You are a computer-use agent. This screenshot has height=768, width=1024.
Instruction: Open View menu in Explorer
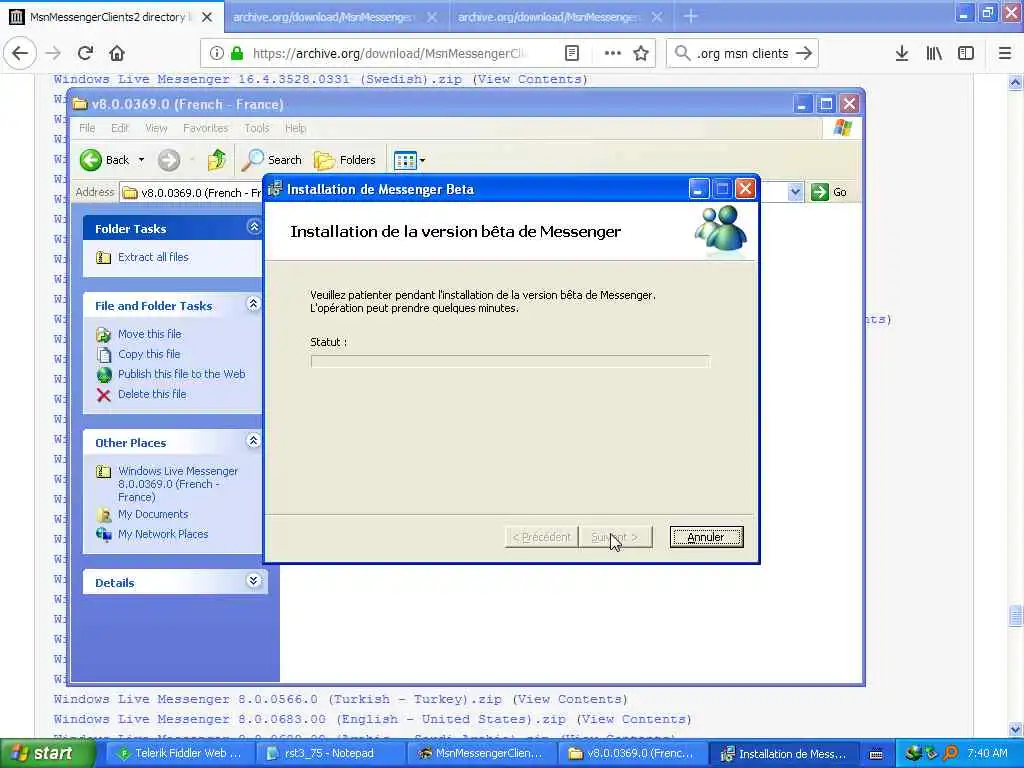click(x=156, y=128)
